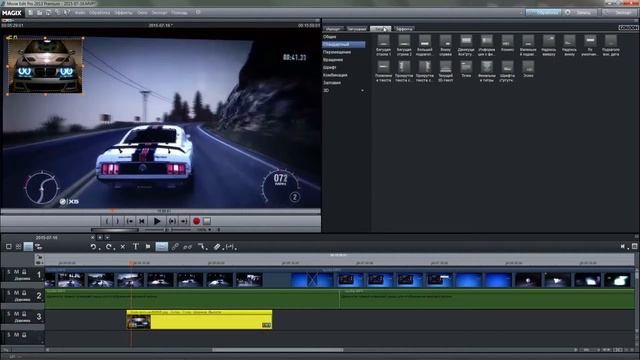This screenshot has height=360, width=640.
Task: Solo track 2 with S button
Action: click(x=9, y=293)
